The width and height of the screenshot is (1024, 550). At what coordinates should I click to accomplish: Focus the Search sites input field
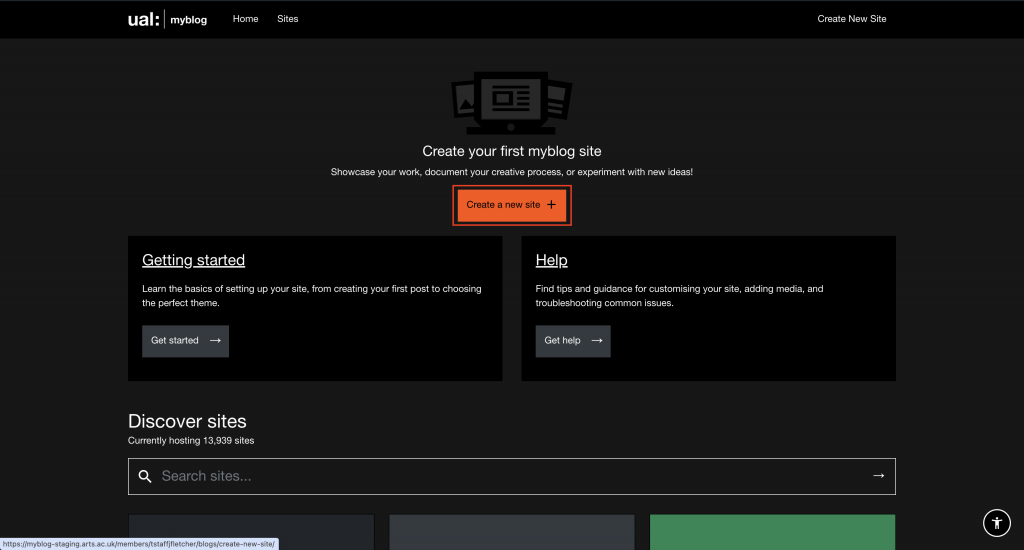tap(511, 476)
